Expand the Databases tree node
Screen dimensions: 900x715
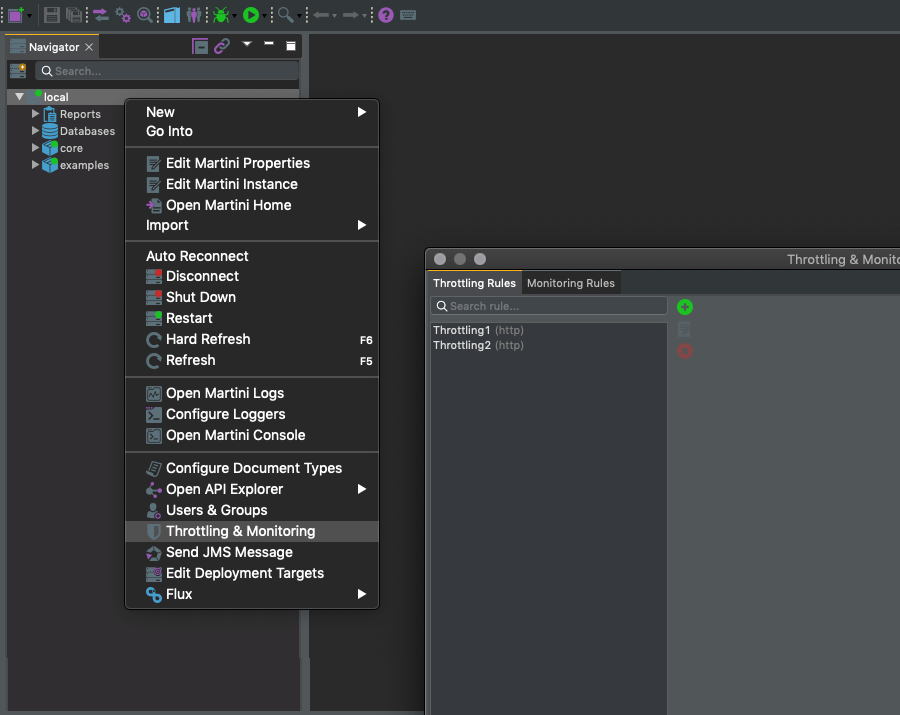pos(36,131)
